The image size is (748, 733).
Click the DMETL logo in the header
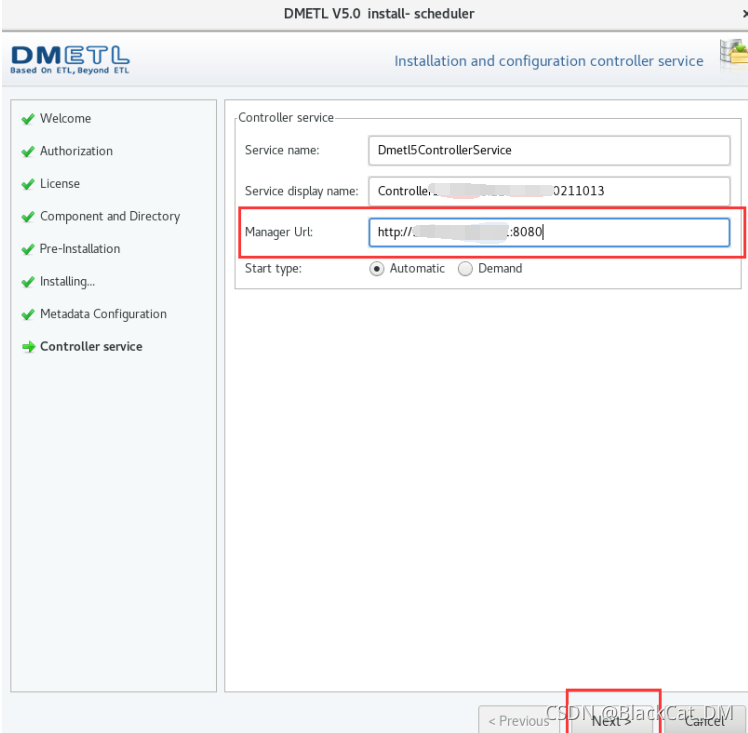tap(70, 60)
